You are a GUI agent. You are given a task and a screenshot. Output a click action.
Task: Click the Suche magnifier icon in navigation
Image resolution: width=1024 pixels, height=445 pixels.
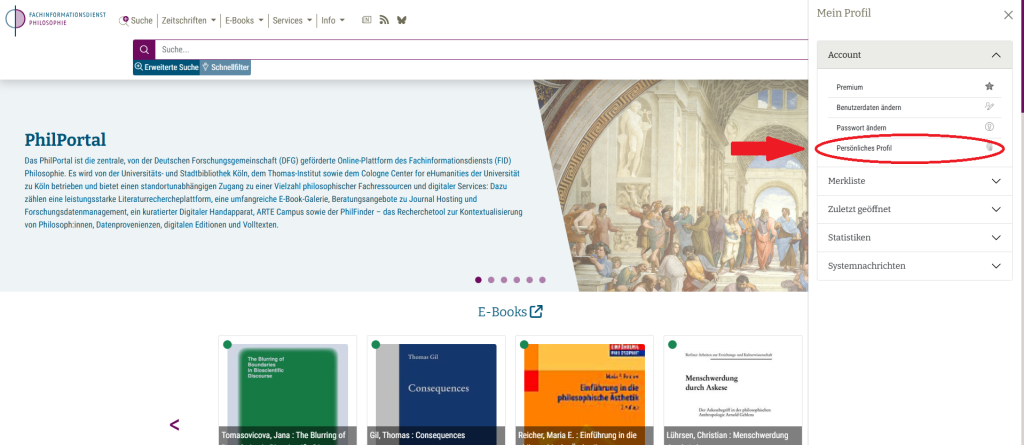[123, 21]
